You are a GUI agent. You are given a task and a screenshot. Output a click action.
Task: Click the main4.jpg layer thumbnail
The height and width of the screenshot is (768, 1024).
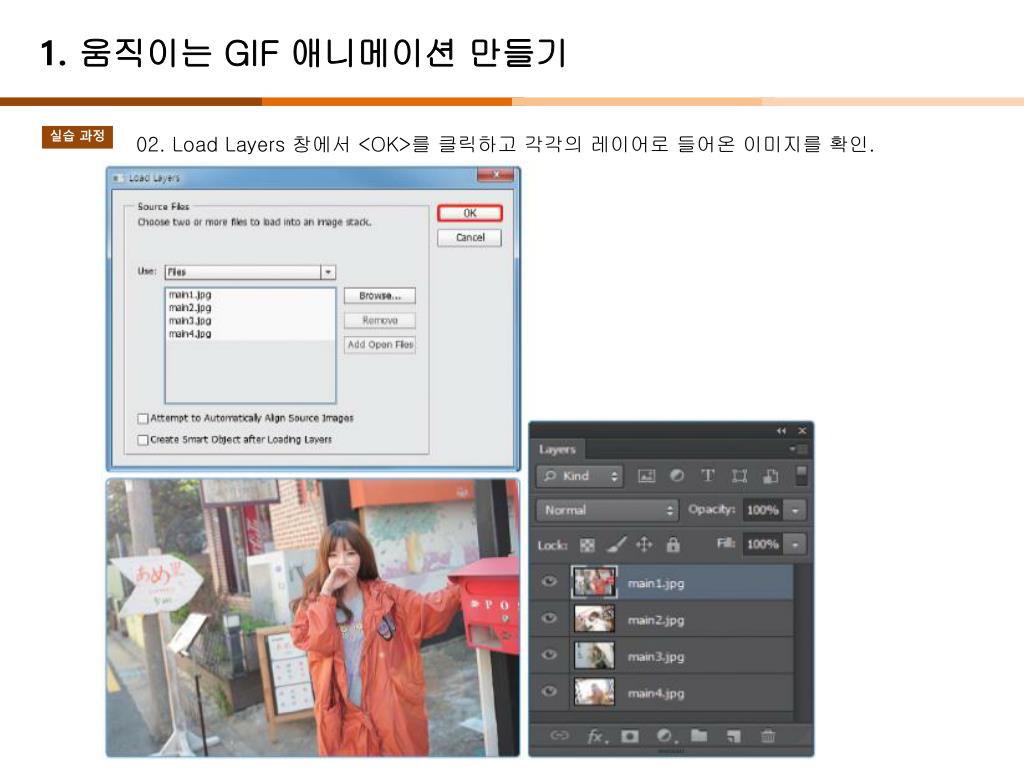tap(594, 692)
